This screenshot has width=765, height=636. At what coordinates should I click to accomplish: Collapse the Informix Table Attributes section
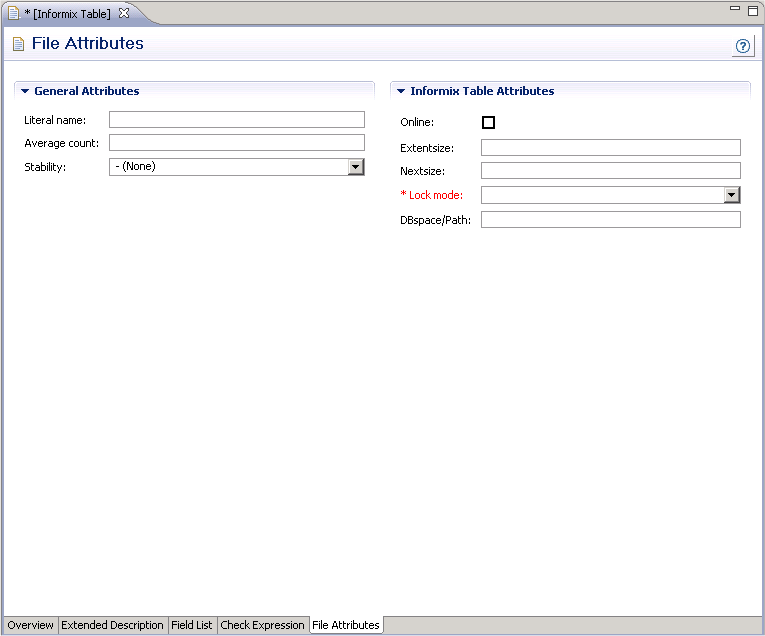(x=401, y=91)
